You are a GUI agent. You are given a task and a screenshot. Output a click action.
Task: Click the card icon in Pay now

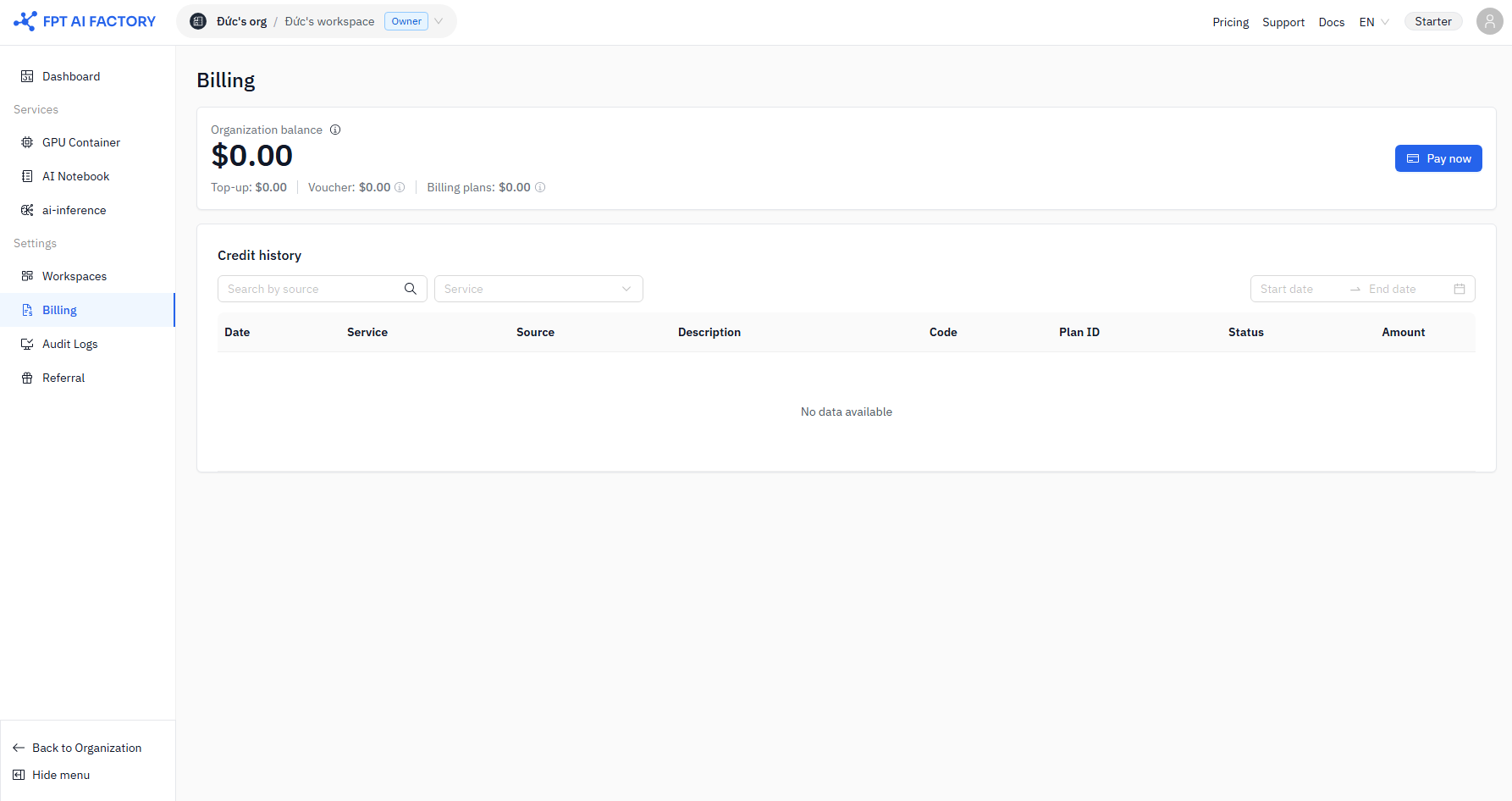[1413, 158]
